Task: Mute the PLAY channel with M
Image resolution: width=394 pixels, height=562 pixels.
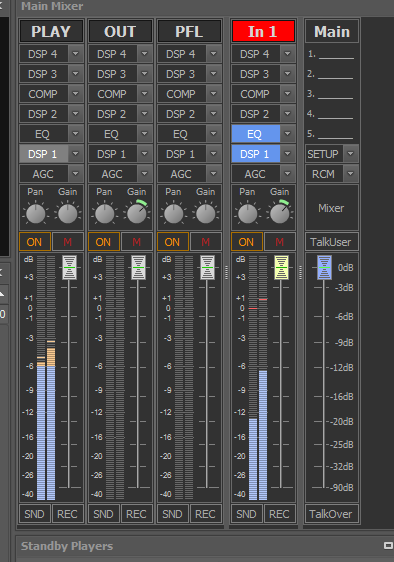Action: (x=67, y=242)
